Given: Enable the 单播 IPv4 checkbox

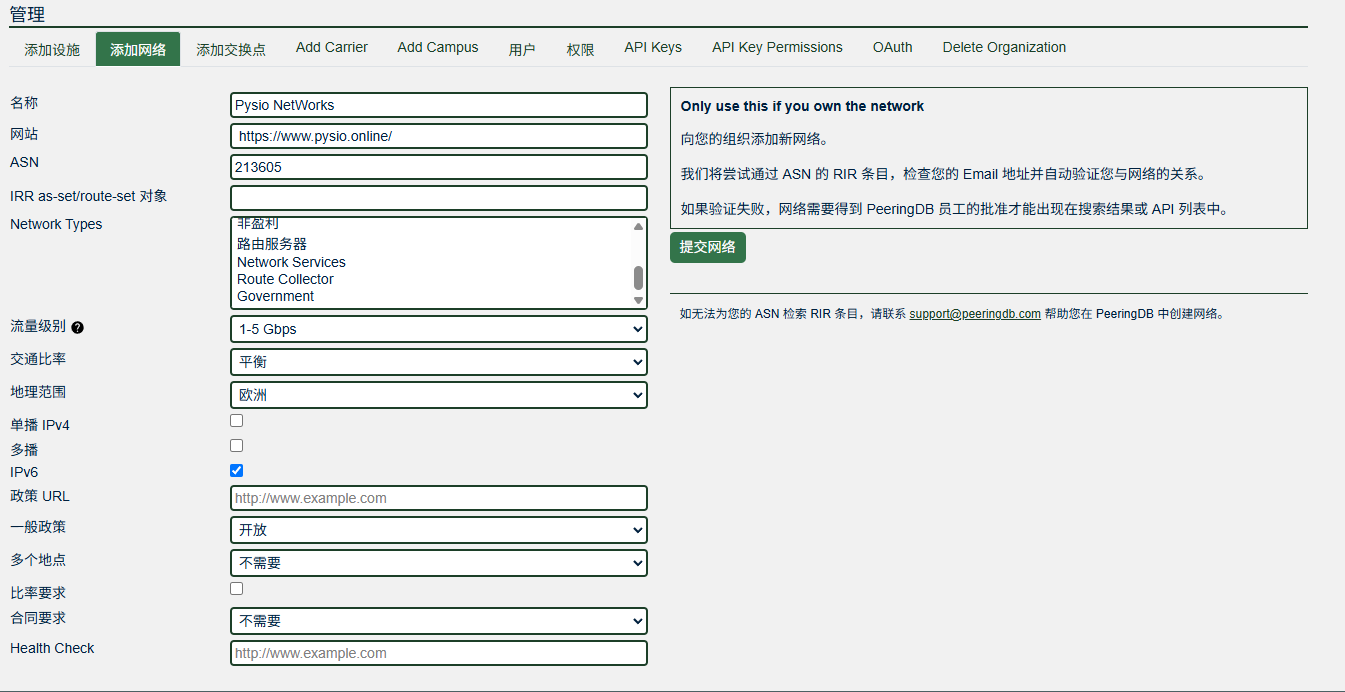Looking at the screenshot, I should 237,421.
